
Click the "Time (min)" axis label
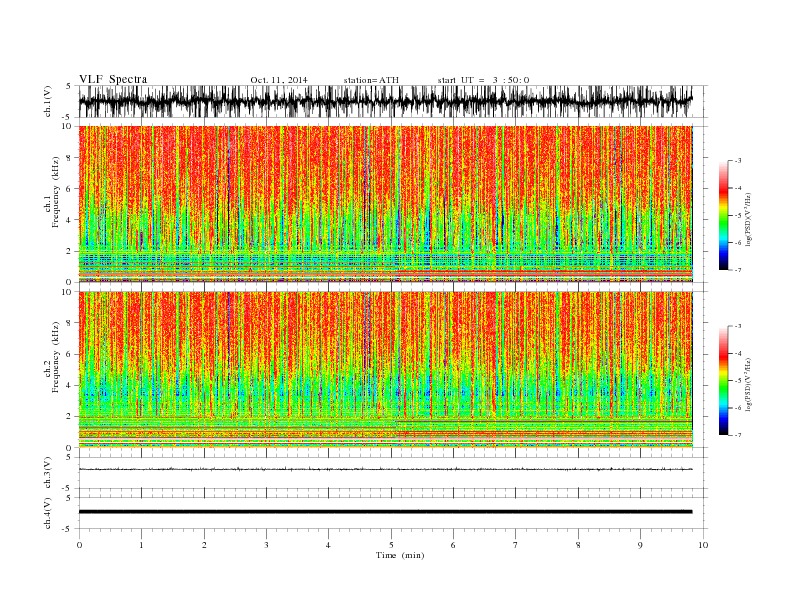coord(400,555)
